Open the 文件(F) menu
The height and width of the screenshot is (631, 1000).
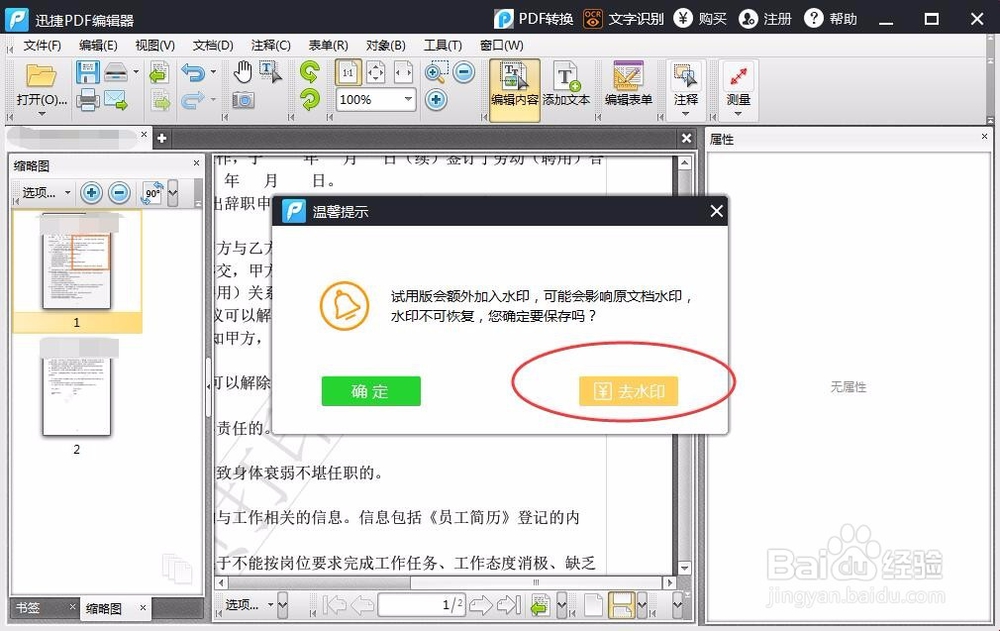click(42, 45)
